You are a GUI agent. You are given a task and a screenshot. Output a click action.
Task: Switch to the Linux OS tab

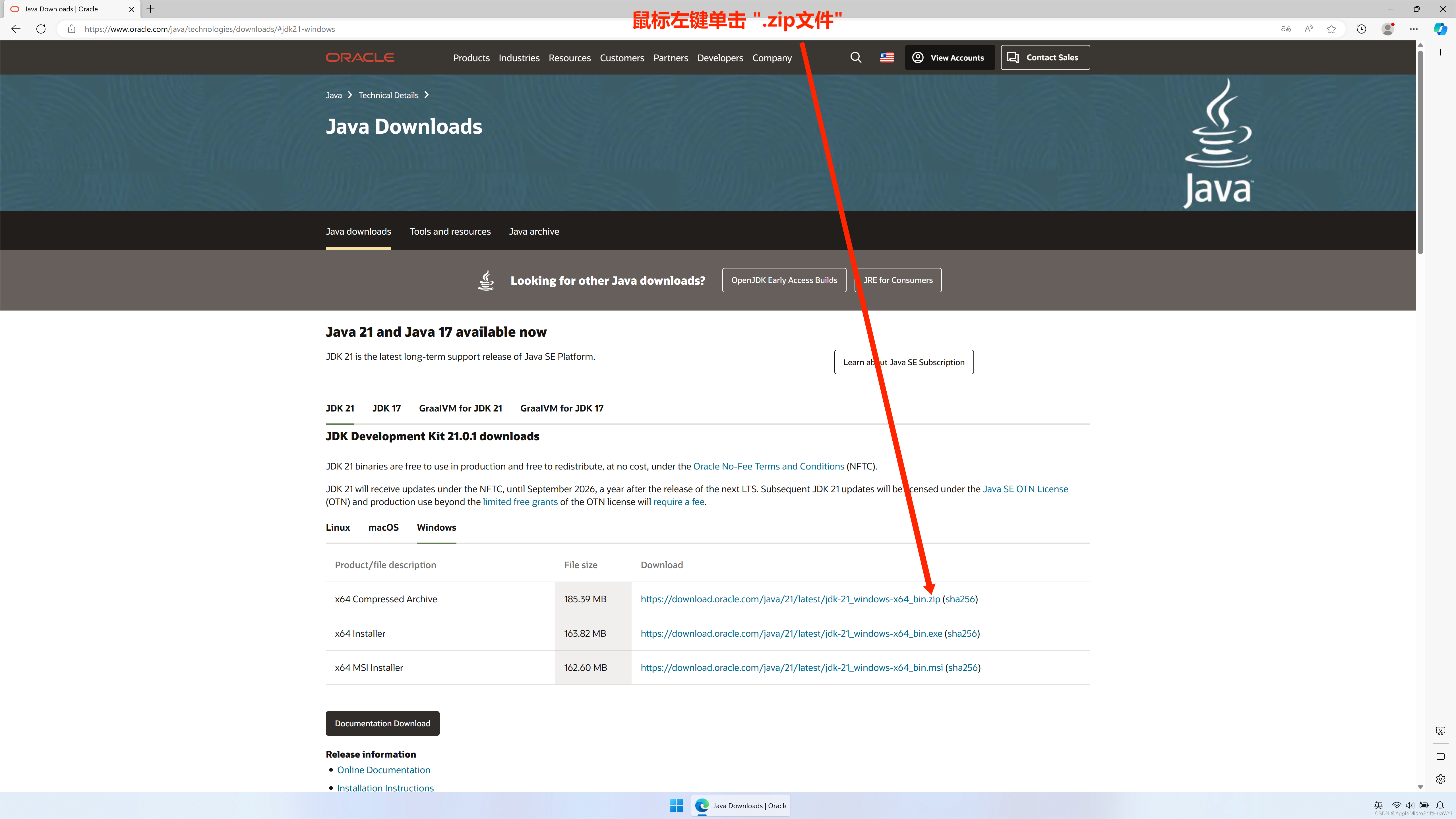tap(338, 527)
